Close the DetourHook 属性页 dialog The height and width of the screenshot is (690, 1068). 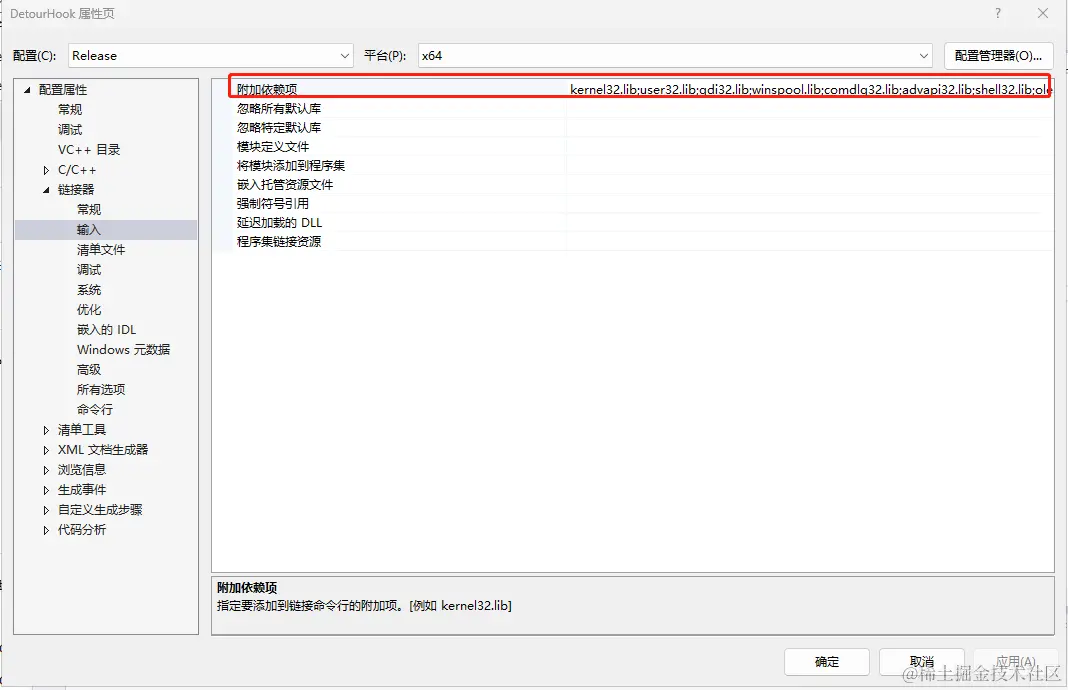1043,13
